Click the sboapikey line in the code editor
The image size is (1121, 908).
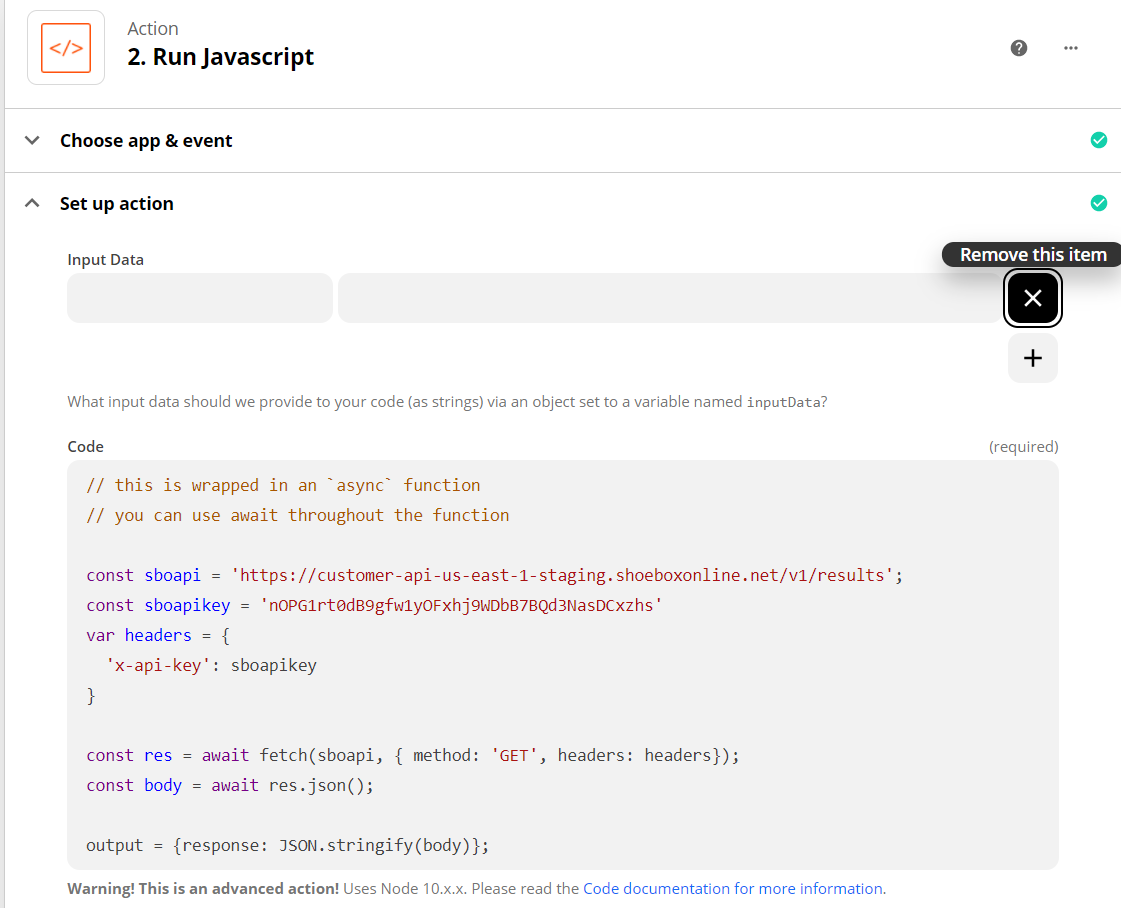374,606
